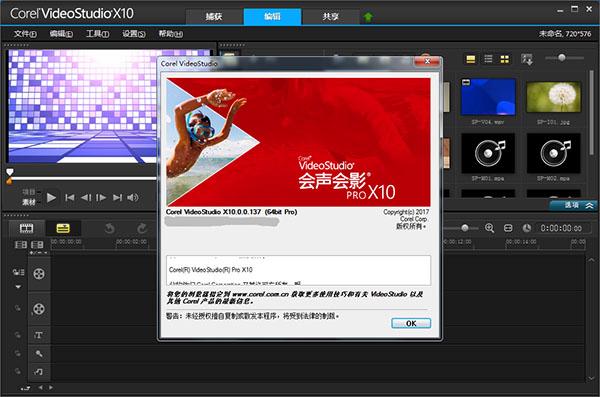The image size is (600, 397).
Task: Click the Overlay track film reel icon
Action: [x=39, y=309]
